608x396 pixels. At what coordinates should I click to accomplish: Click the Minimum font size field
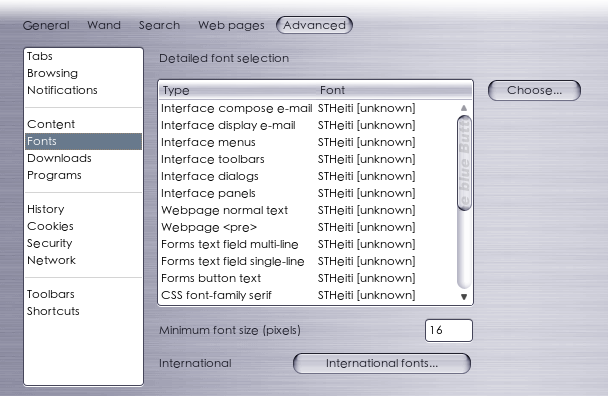(449, 330)
